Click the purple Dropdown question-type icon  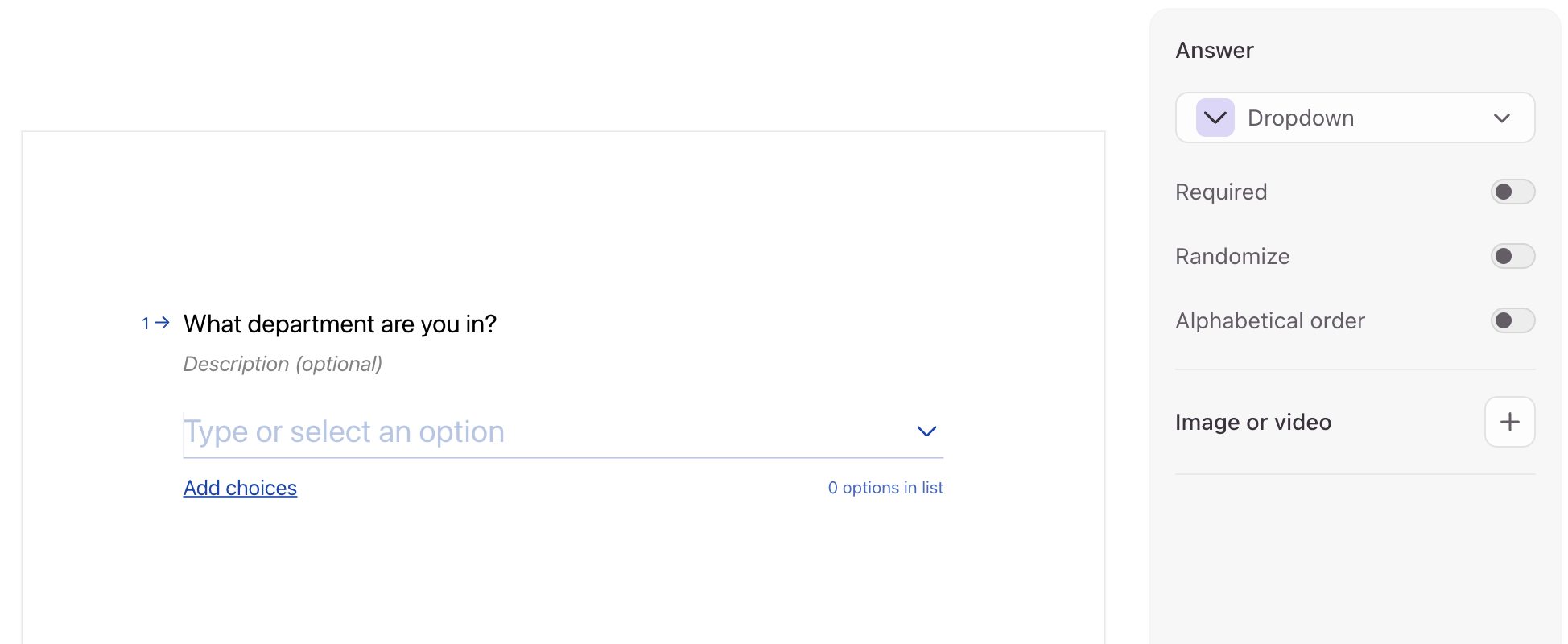tap(1215, 118)
